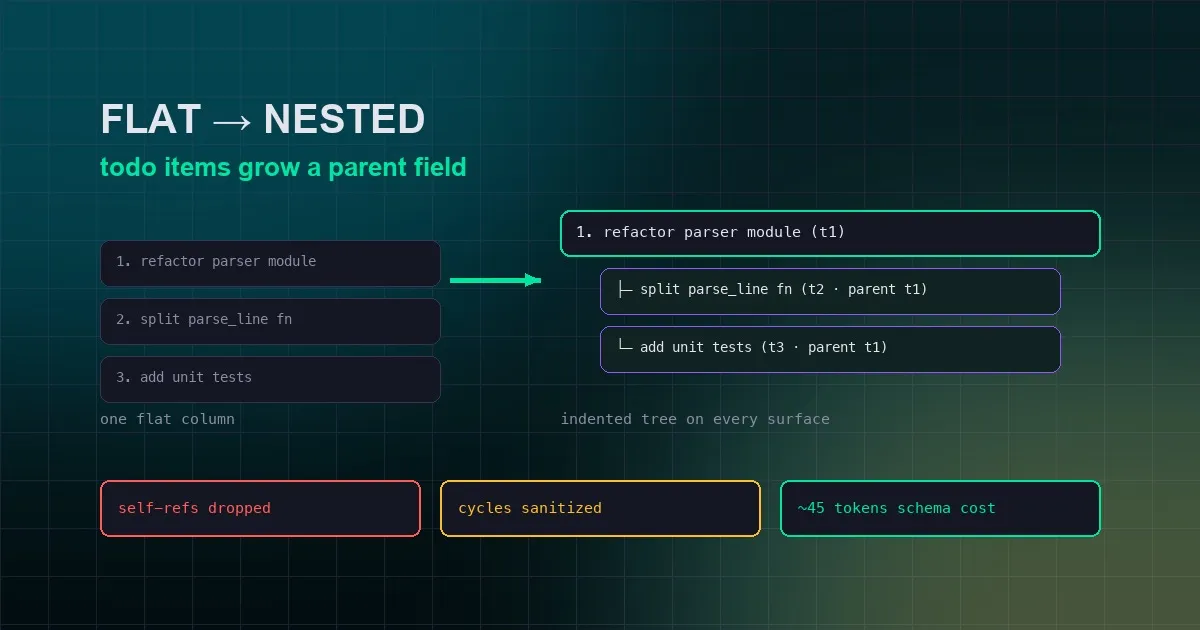This screenshot has height=630, width=1200.
Task: Click the child node 'split parse_line fn (t2)'
Action: [830, 291]
